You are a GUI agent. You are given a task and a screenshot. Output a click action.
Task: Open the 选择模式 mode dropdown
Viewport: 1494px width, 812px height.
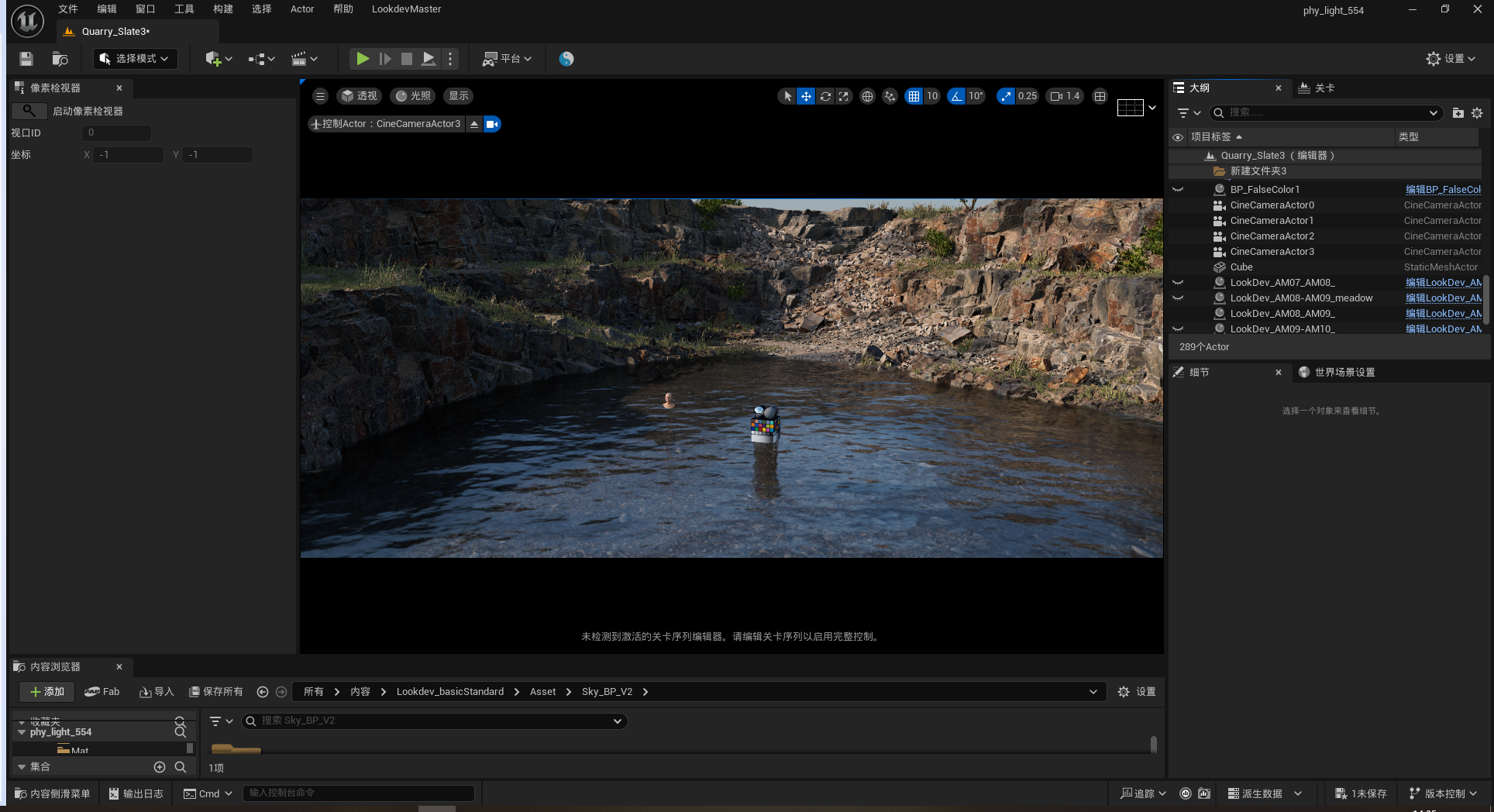(x=136, y=59)
